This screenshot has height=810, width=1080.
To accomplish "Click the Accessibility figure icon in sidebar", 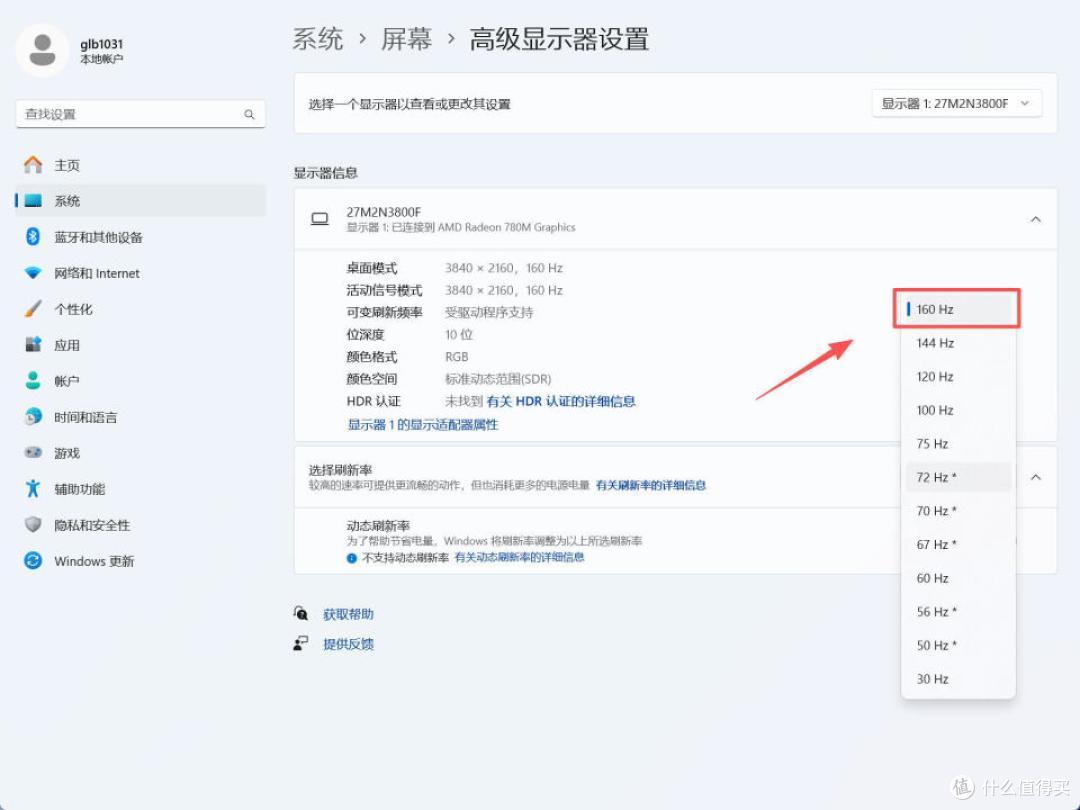I will 33,488.
